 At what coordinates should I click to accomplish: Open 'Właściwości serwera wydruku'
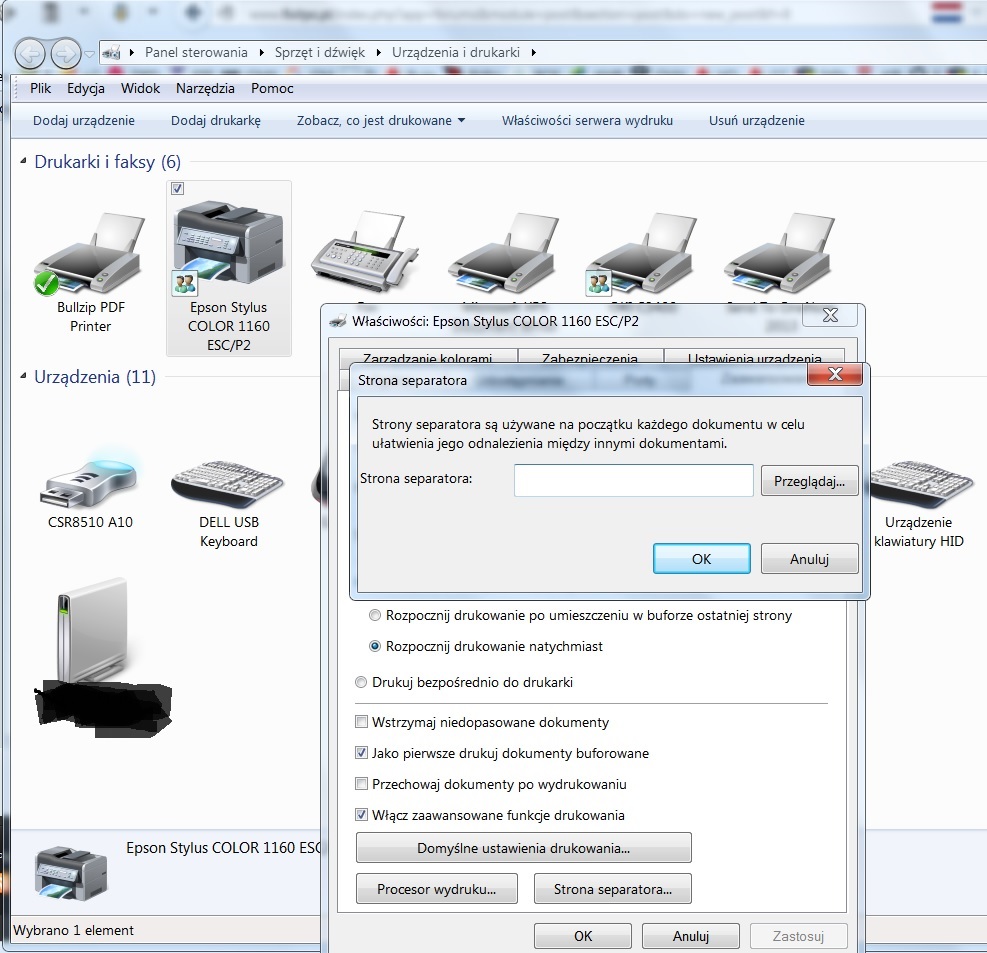pos(587,120)
